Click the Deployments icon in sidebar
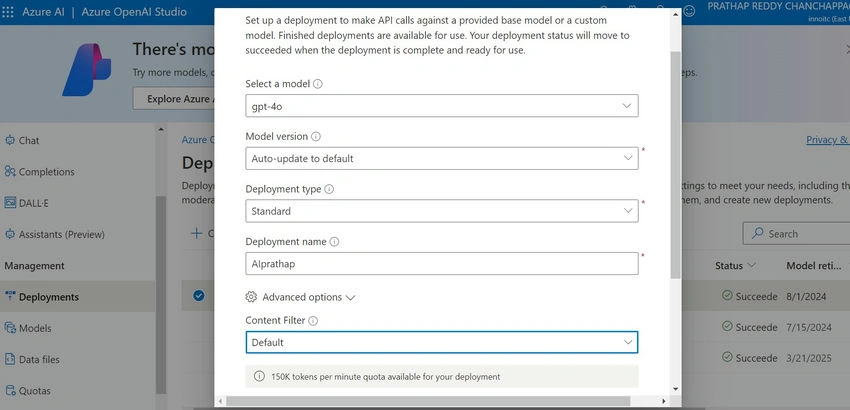The height and width of the screenshot is (410, 850). click(x=10, y=296)
